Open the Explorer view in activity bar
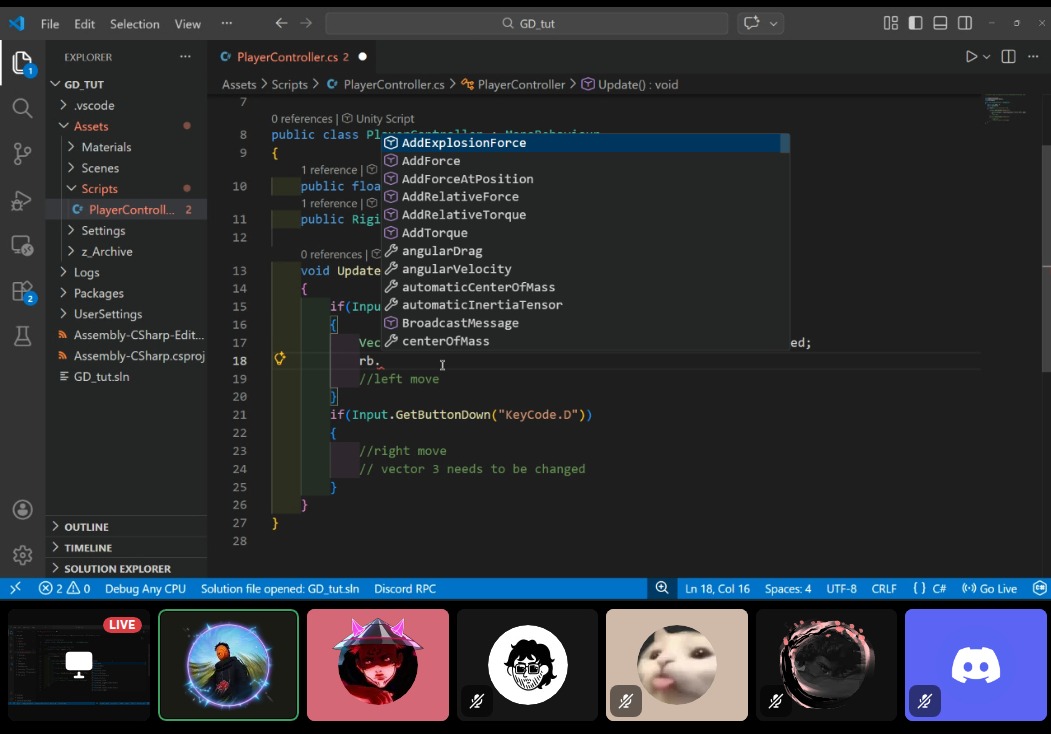The image size is (1051, 734). [22, 63]
